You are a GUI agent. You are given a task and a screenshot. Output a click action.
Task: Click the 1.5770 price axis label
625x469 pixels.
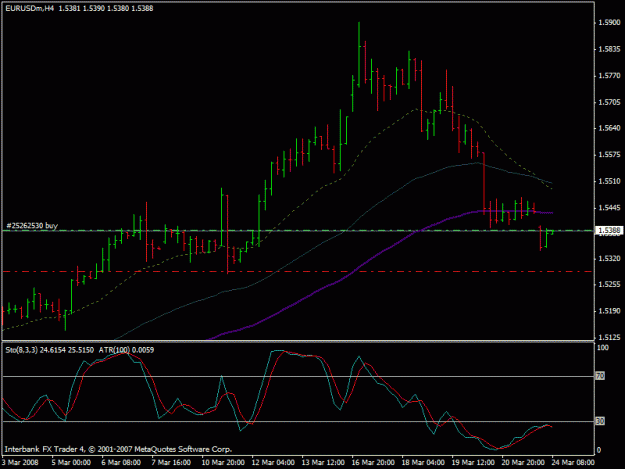(x=609, y=75)
